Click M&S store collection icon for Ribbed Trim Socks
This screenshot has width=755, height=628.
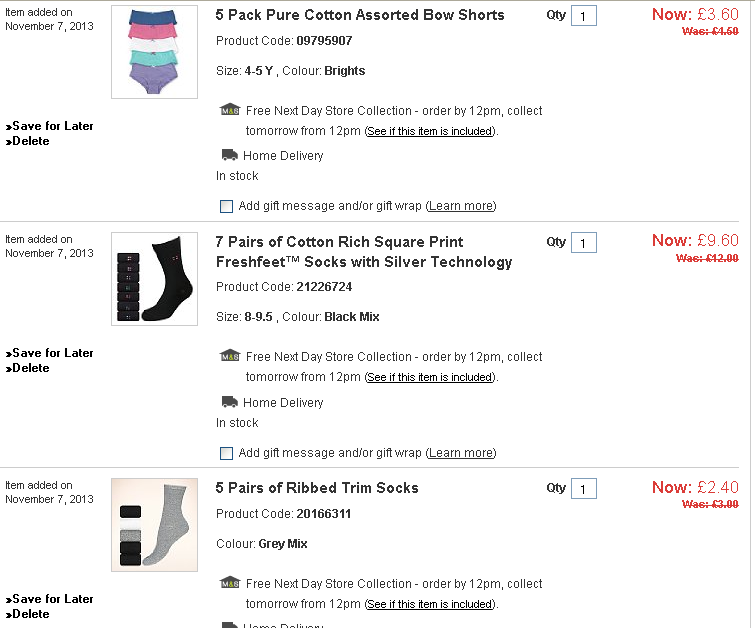[229, 583]
